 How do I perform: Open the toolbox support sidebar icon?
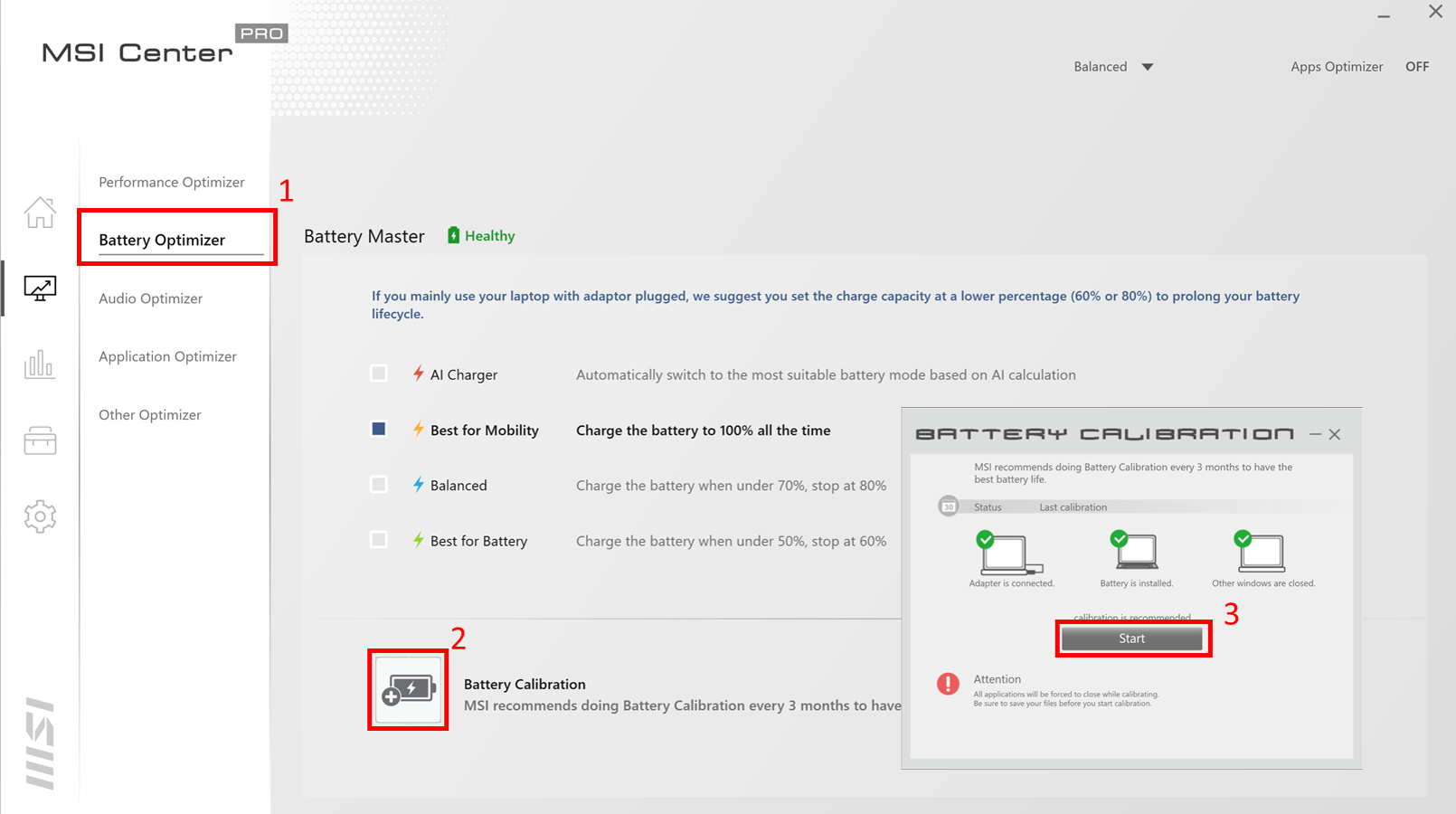click(x=40, y=440)
